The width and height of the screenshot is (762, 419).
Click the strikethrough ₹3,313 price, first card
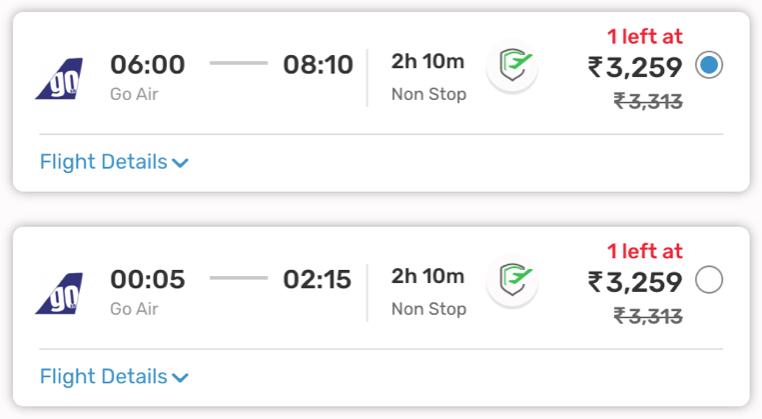(x=648, y=101)
